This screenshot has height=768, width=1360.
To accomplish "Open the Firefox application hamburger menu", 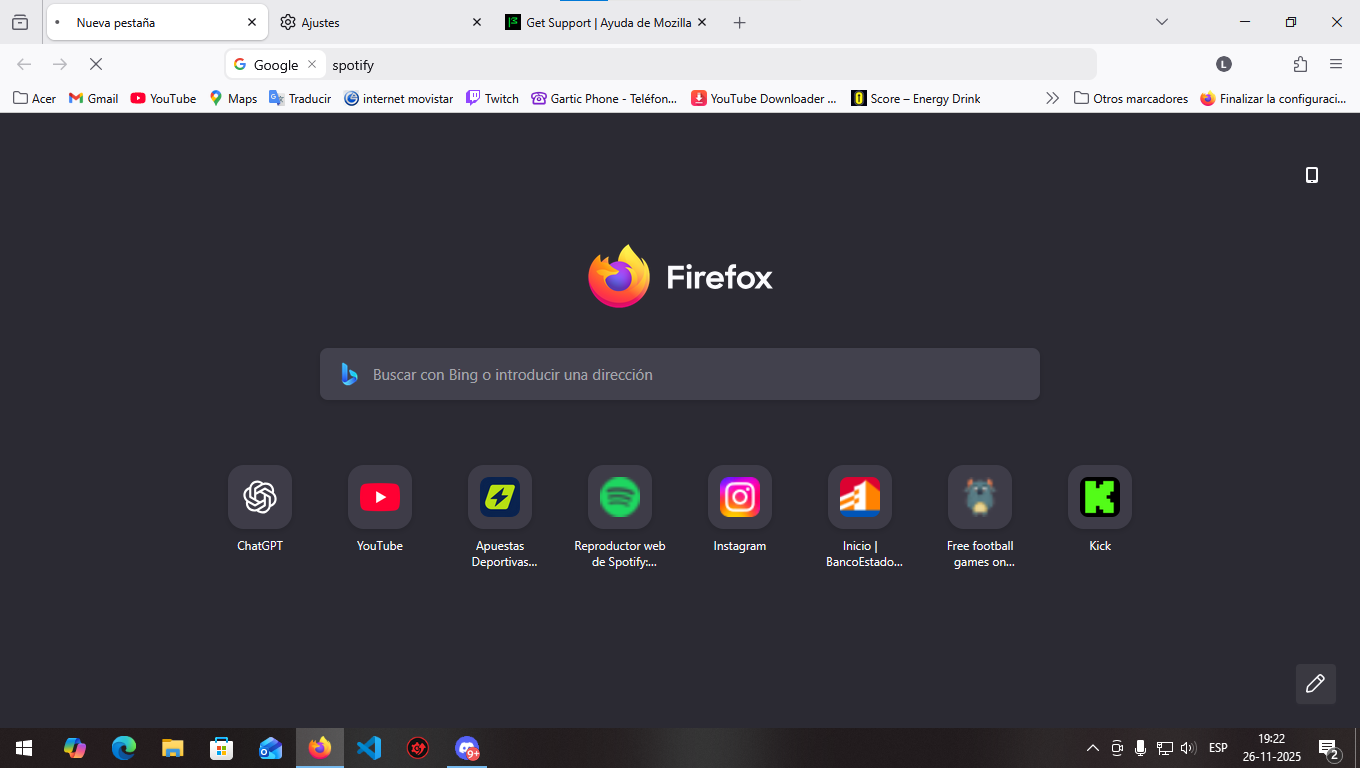I will (x=1336, y=64).
